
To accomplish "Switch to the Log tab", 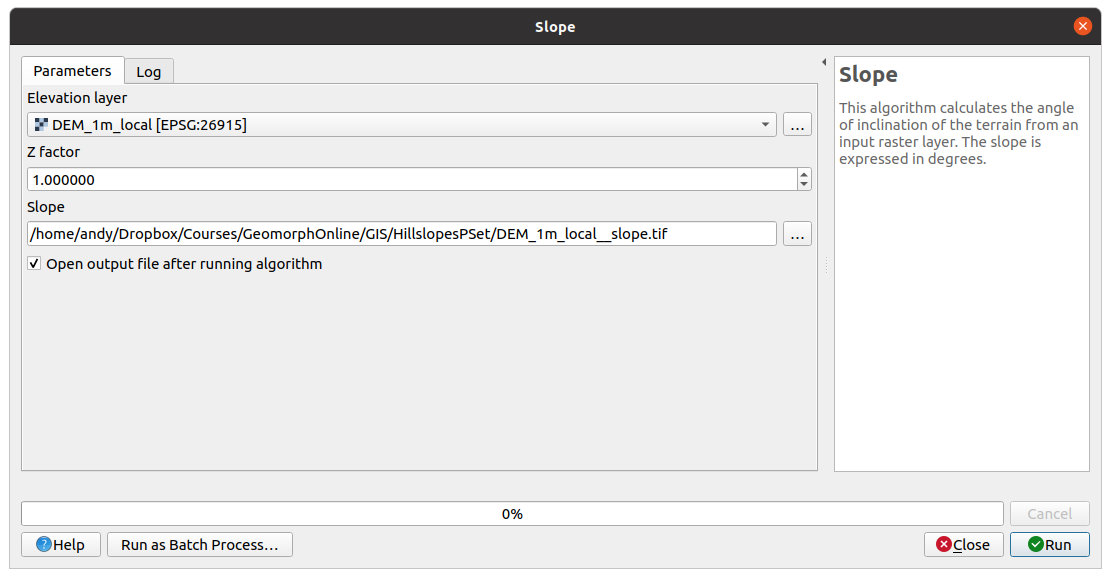I will click(x=148, y=72).
